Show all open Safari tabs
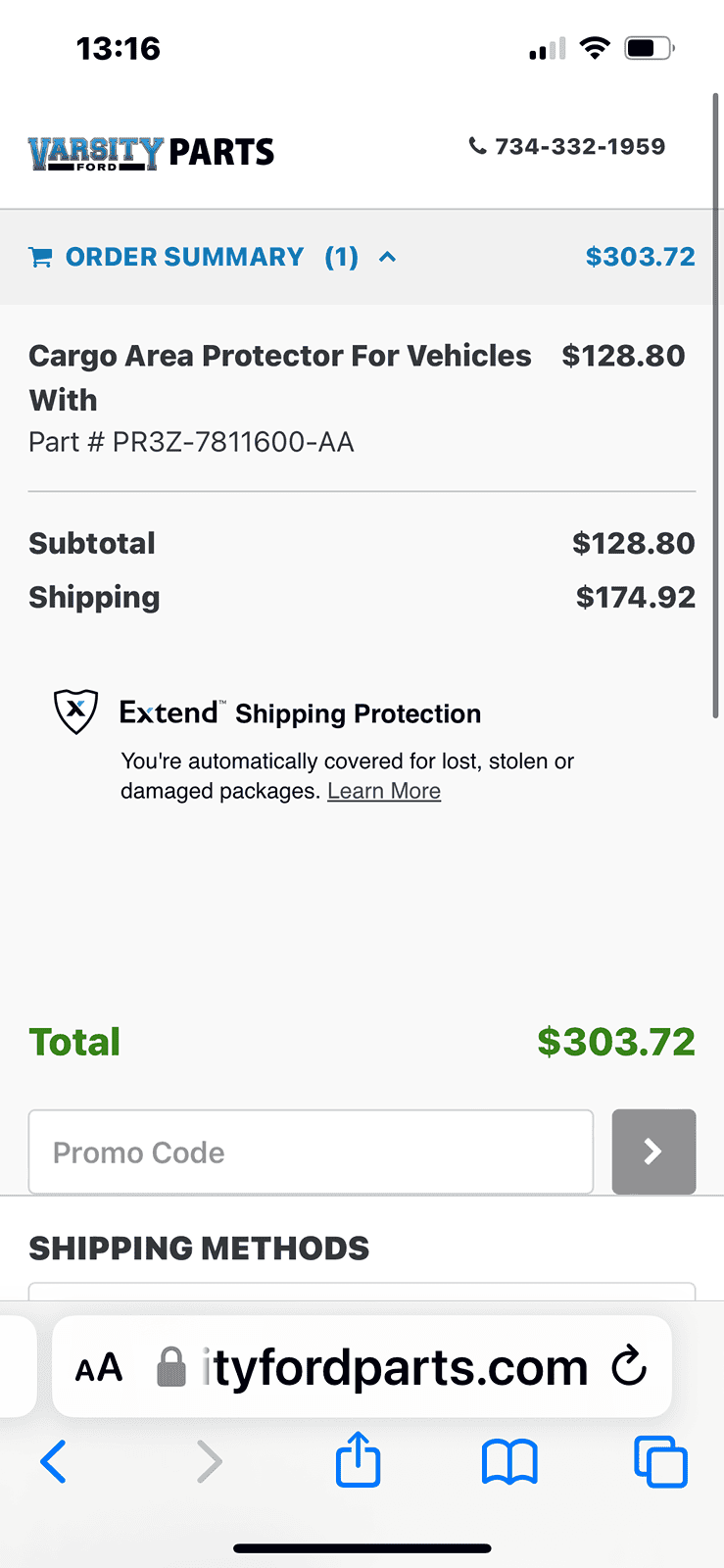This screenshot has height=1568, width=724. tap(660, 1462)
